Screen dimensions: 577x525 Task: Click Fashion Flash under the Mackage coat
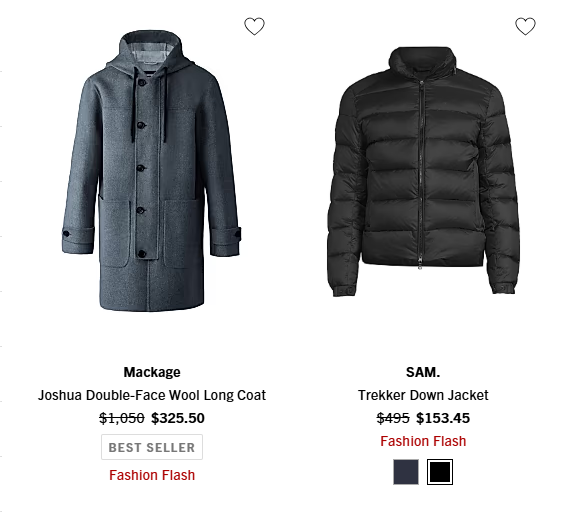(x=152, y=475)
